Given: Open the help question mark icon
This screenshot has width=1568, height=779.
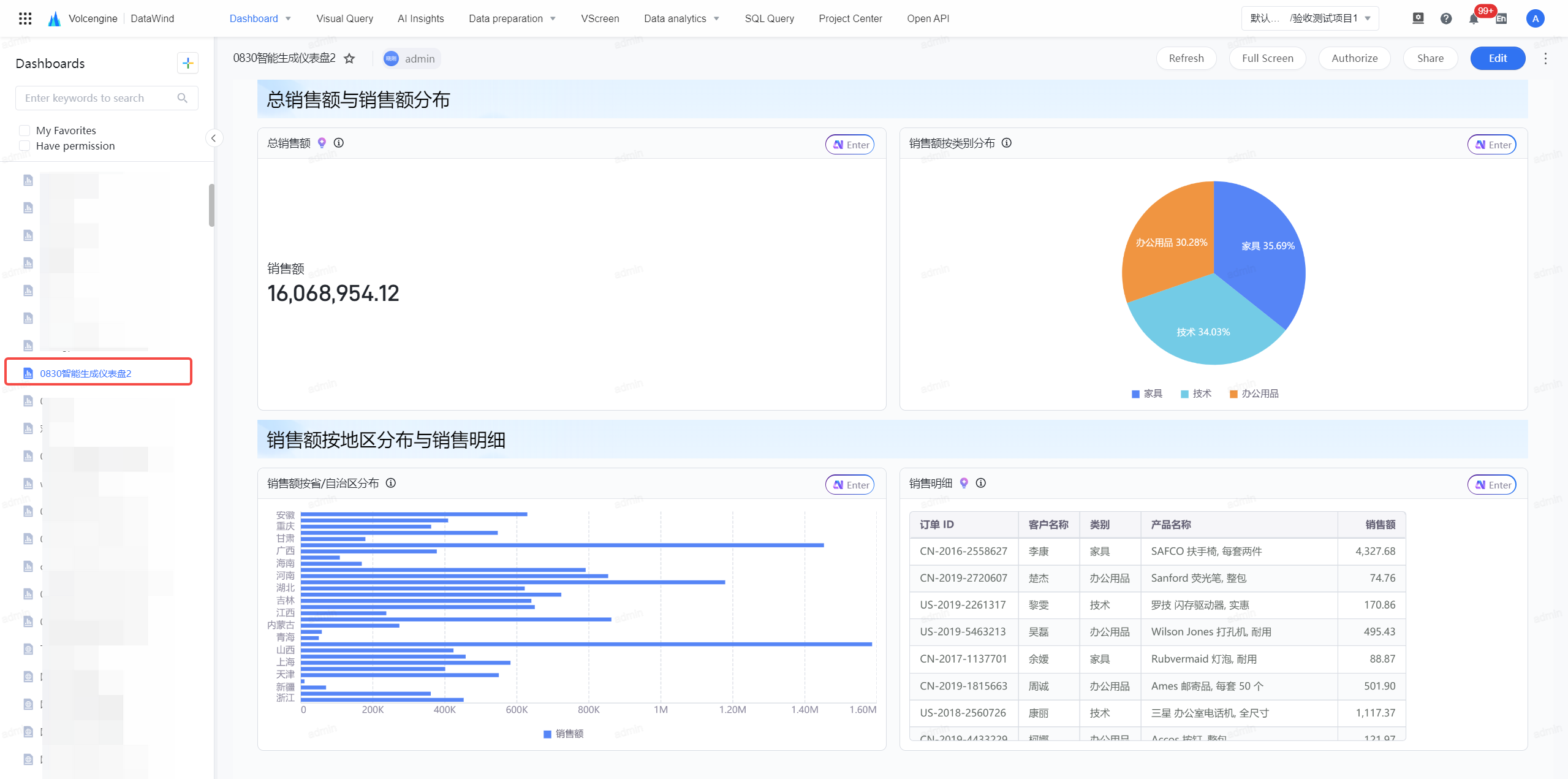Looking at the screenshot, I should click(1446, 18).
